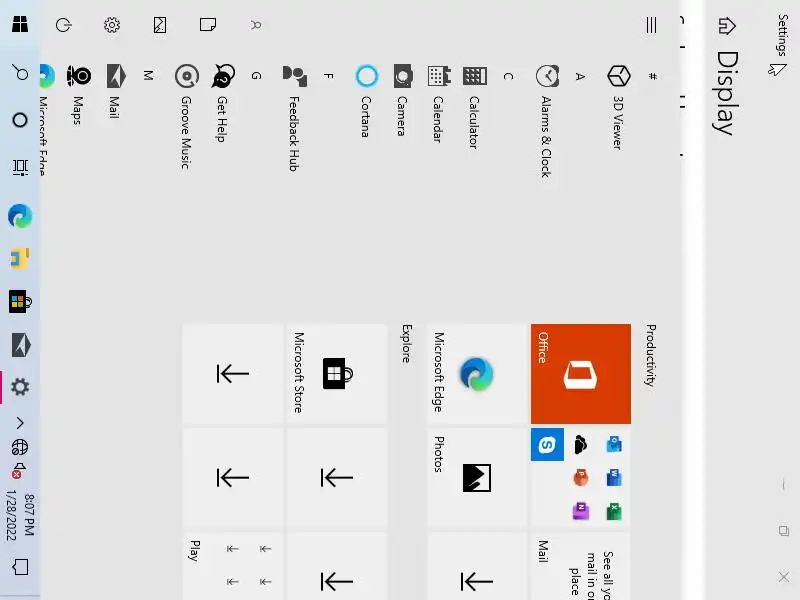Viewport: 800px width, 600px height.
Task: Open the Word tile icon
Action: point(614,478)
